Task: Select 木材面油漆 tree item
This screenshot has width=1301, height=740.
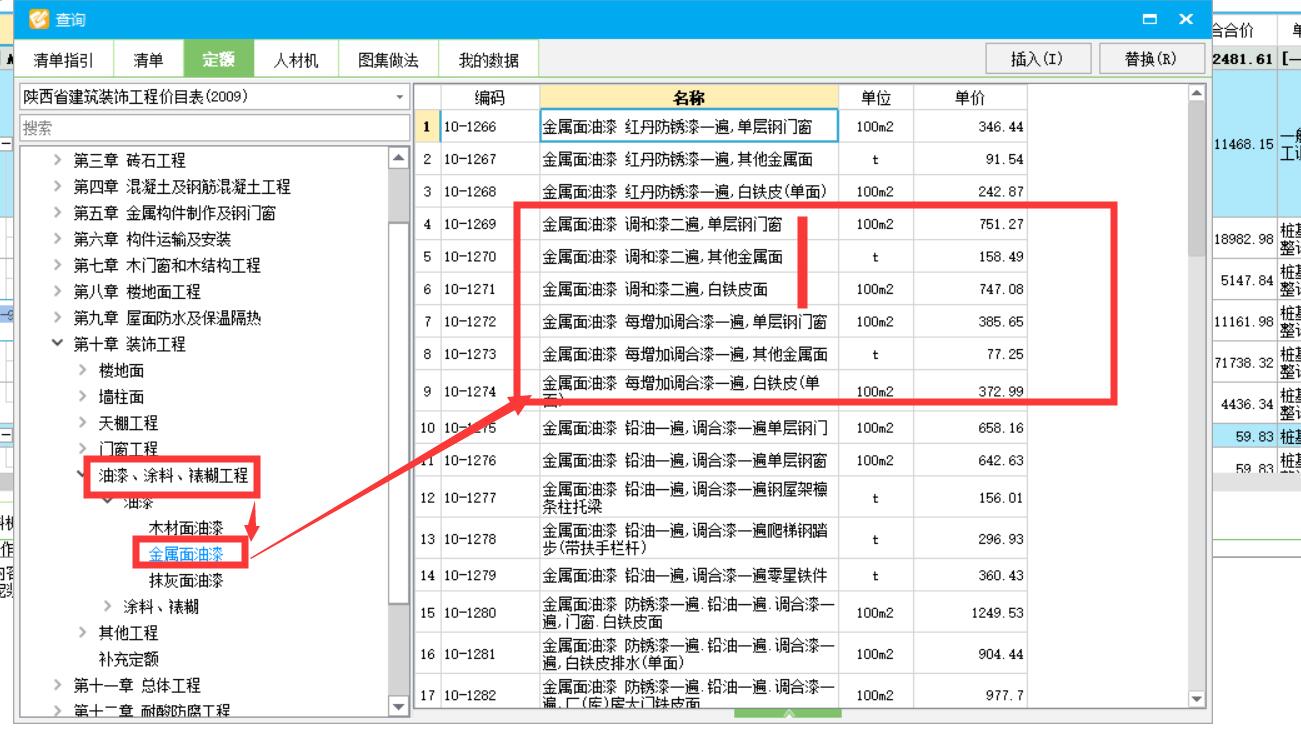Action: pyautogui.click(x=186, y=527)
